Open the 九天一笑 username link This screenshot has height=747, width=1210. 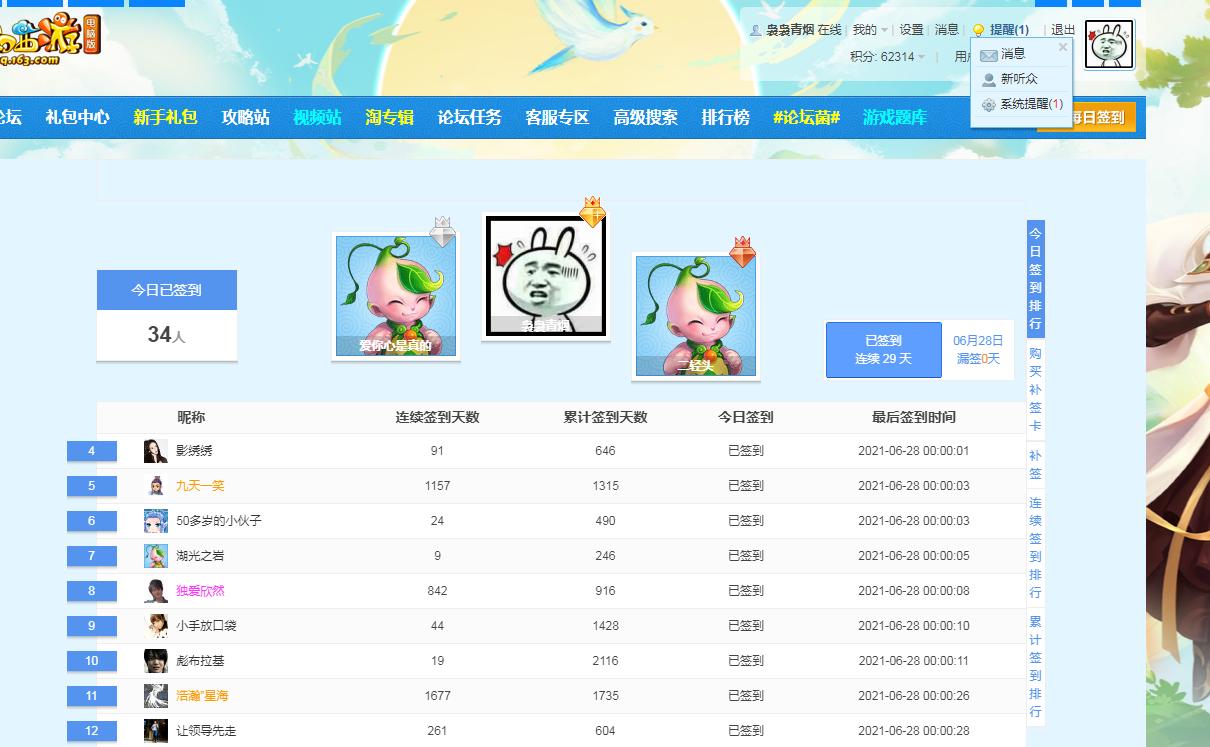coord(200,486)
